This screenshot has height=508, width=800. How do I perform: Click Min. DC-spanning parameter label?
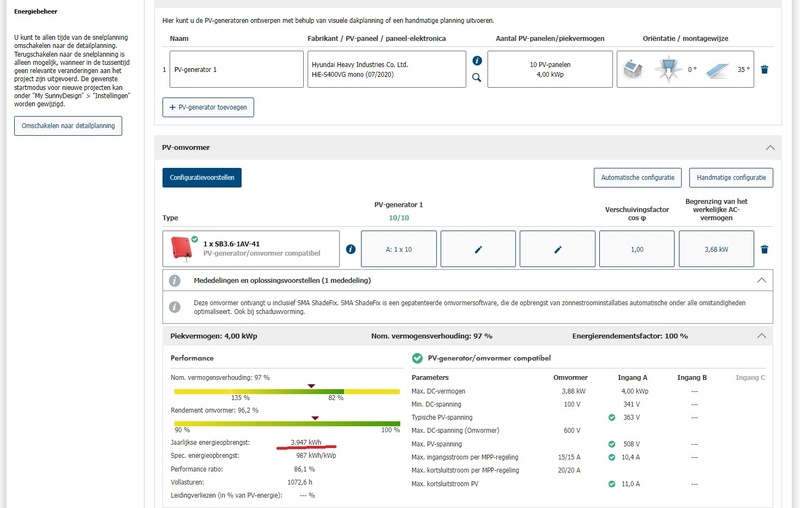point(436,405)
